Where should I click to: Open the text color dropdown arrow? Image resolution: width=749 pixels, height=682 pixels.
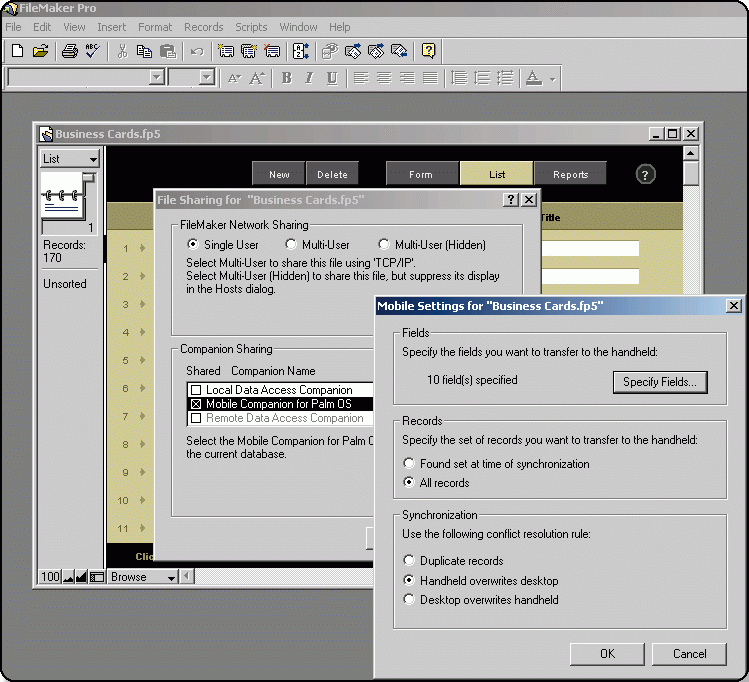pyautogui.click(x=552, y=79)
